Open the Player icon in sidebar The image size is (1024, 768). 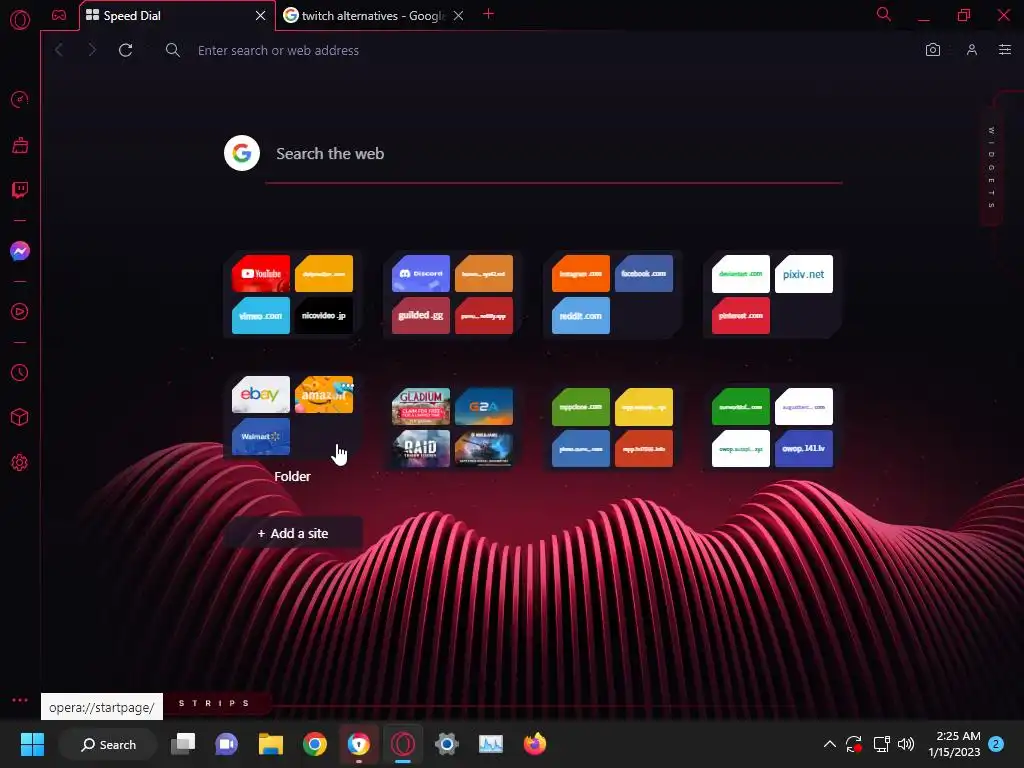click(20, 312)
